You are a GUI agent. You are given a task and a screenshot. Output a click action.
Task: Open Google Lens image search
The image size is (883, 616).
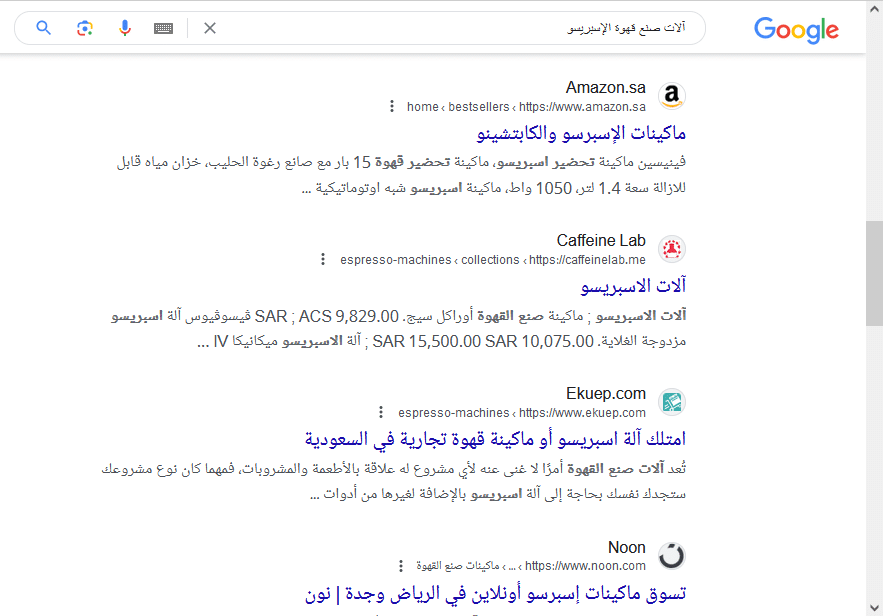(84, 28)
